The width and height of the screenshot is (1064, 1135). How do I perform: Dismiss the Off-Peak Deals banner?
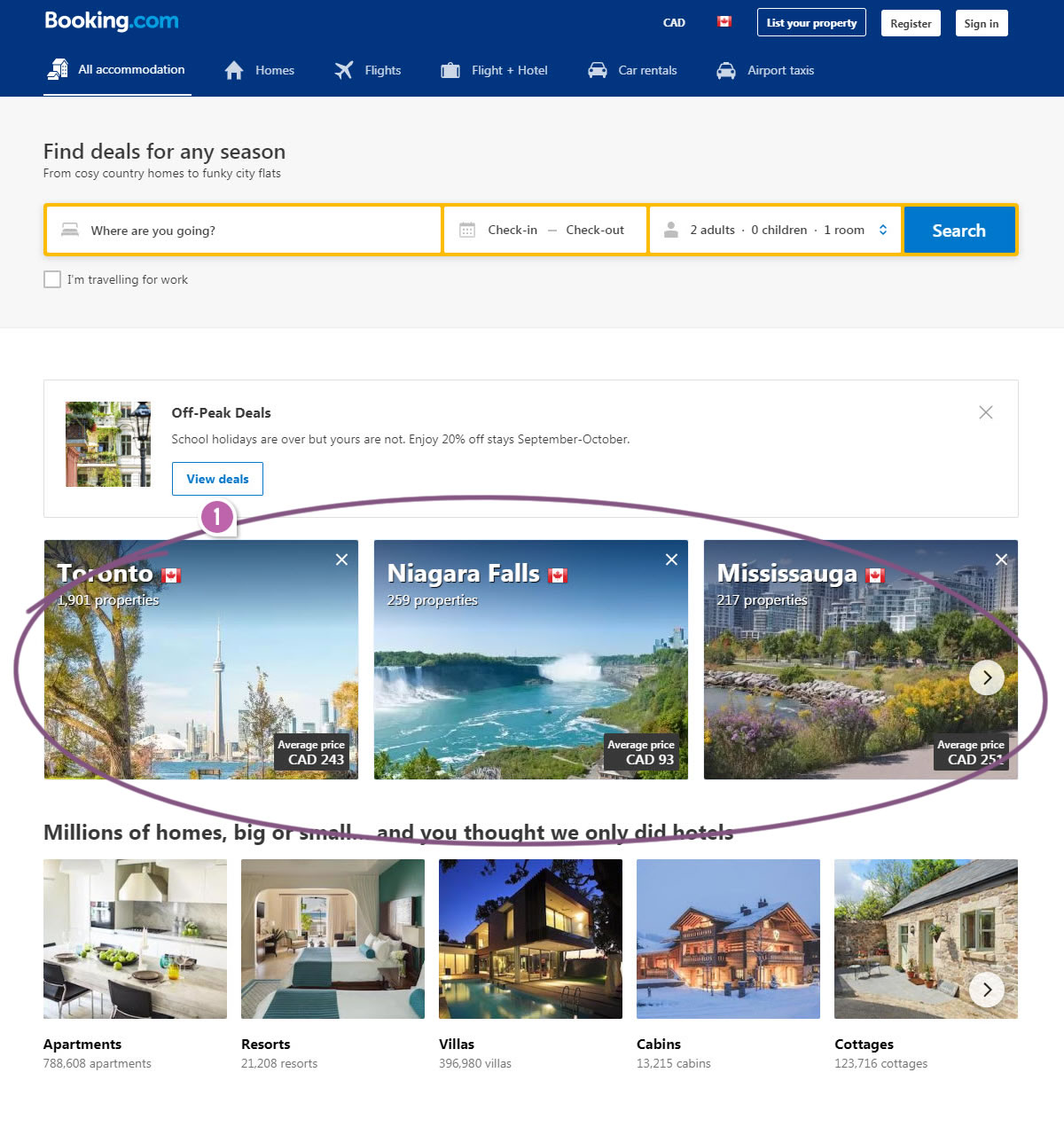pyautogui.click(x=985, y=412)
